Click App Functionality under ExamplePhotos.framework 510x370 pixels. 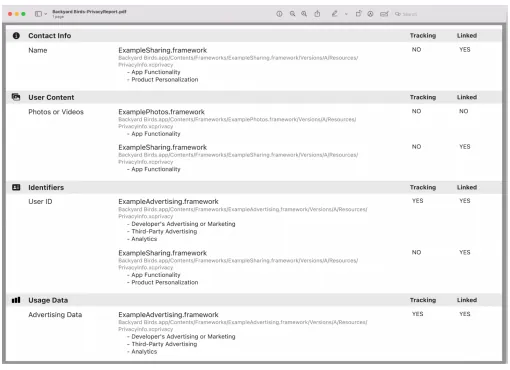pos(156,134)
